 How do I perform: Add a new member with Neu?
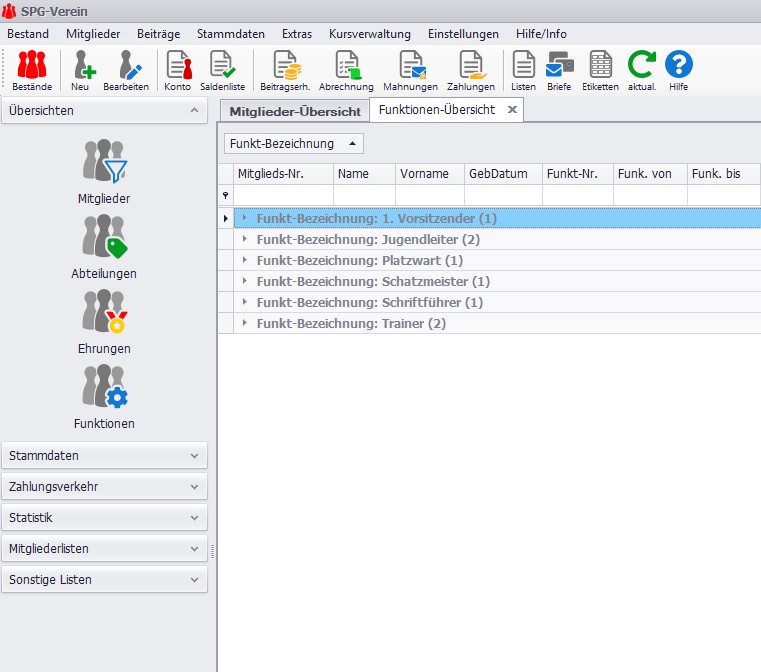click(80, 70)
